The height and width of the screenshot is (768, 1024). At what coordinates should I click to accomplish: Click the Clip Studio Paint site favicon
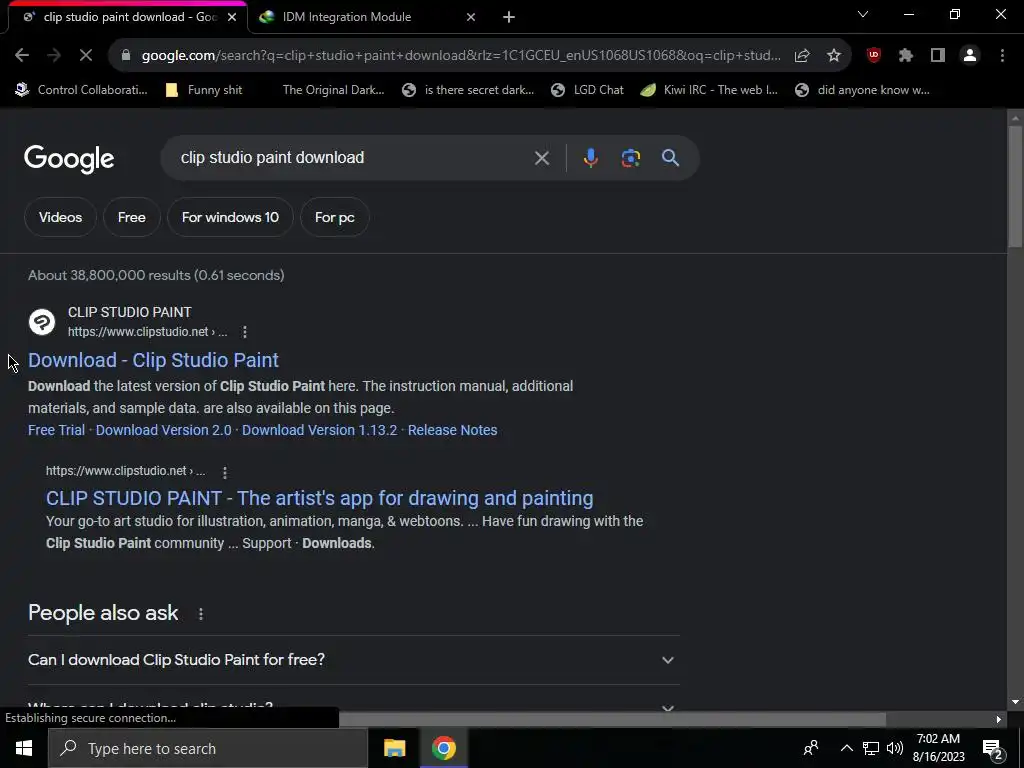pyautogui.click(x=42, y=322)
